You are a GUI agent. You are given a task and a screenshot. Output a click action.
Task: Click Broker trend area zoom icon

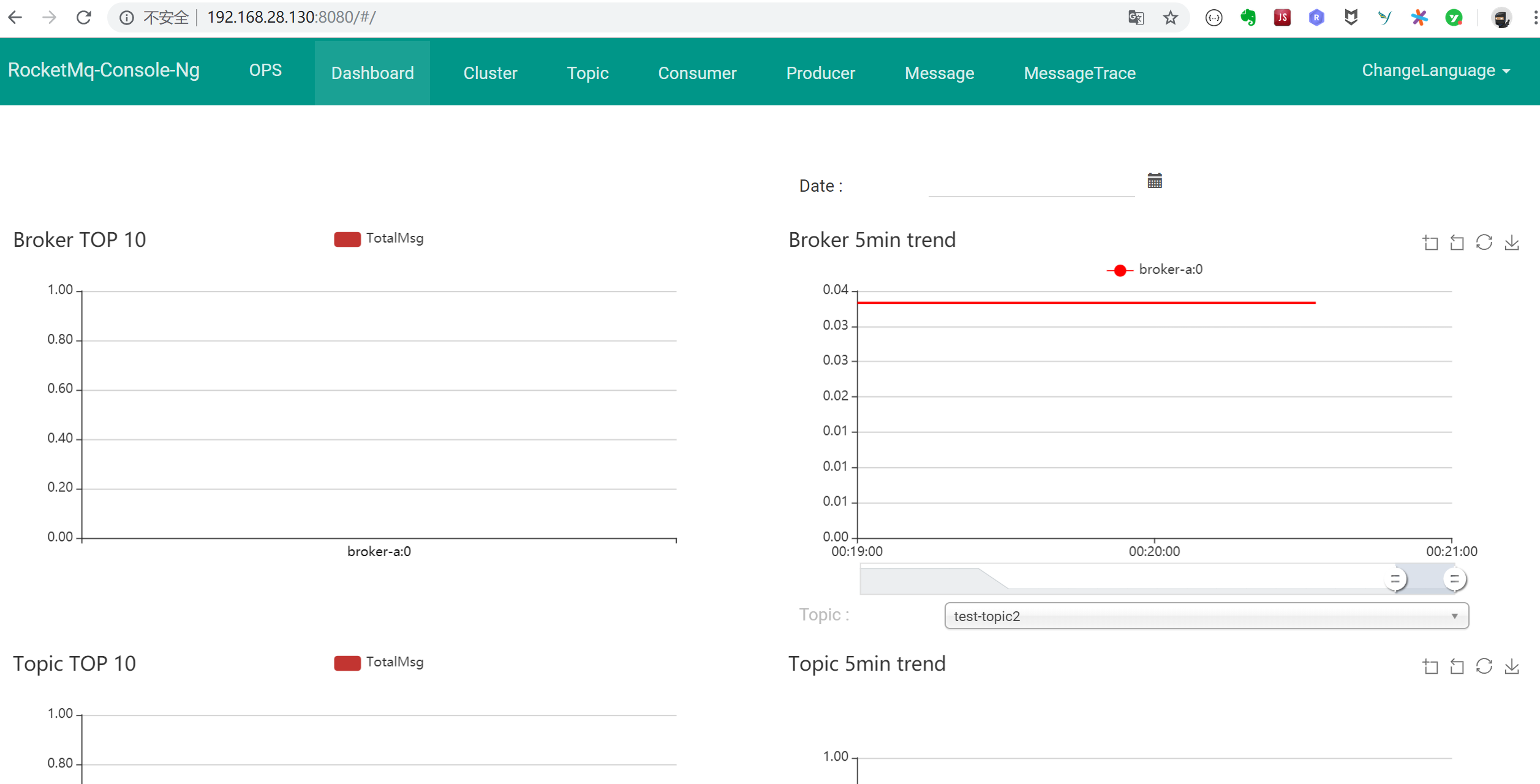(x=1430, y=243)
